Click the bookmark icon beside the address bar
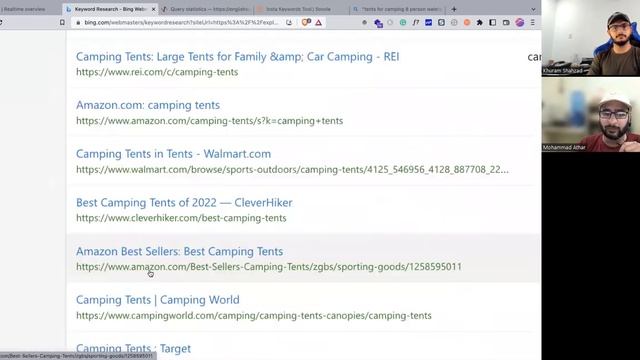Viewport: 640px width, 360px height. 62,23
